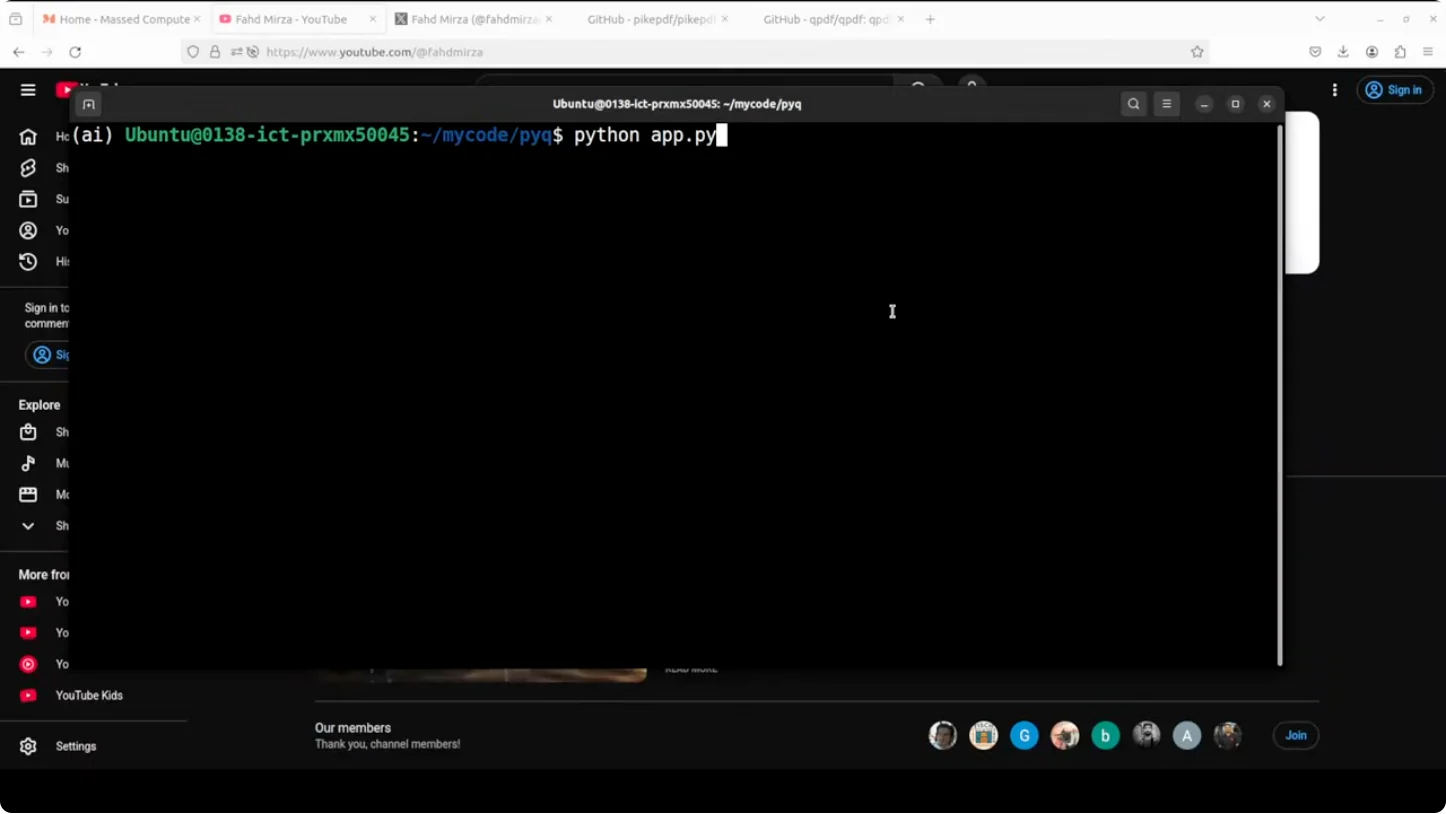Expand the Show more chevron under Explore
Viewport: 1446px width, 814px height.
point(28,526)
